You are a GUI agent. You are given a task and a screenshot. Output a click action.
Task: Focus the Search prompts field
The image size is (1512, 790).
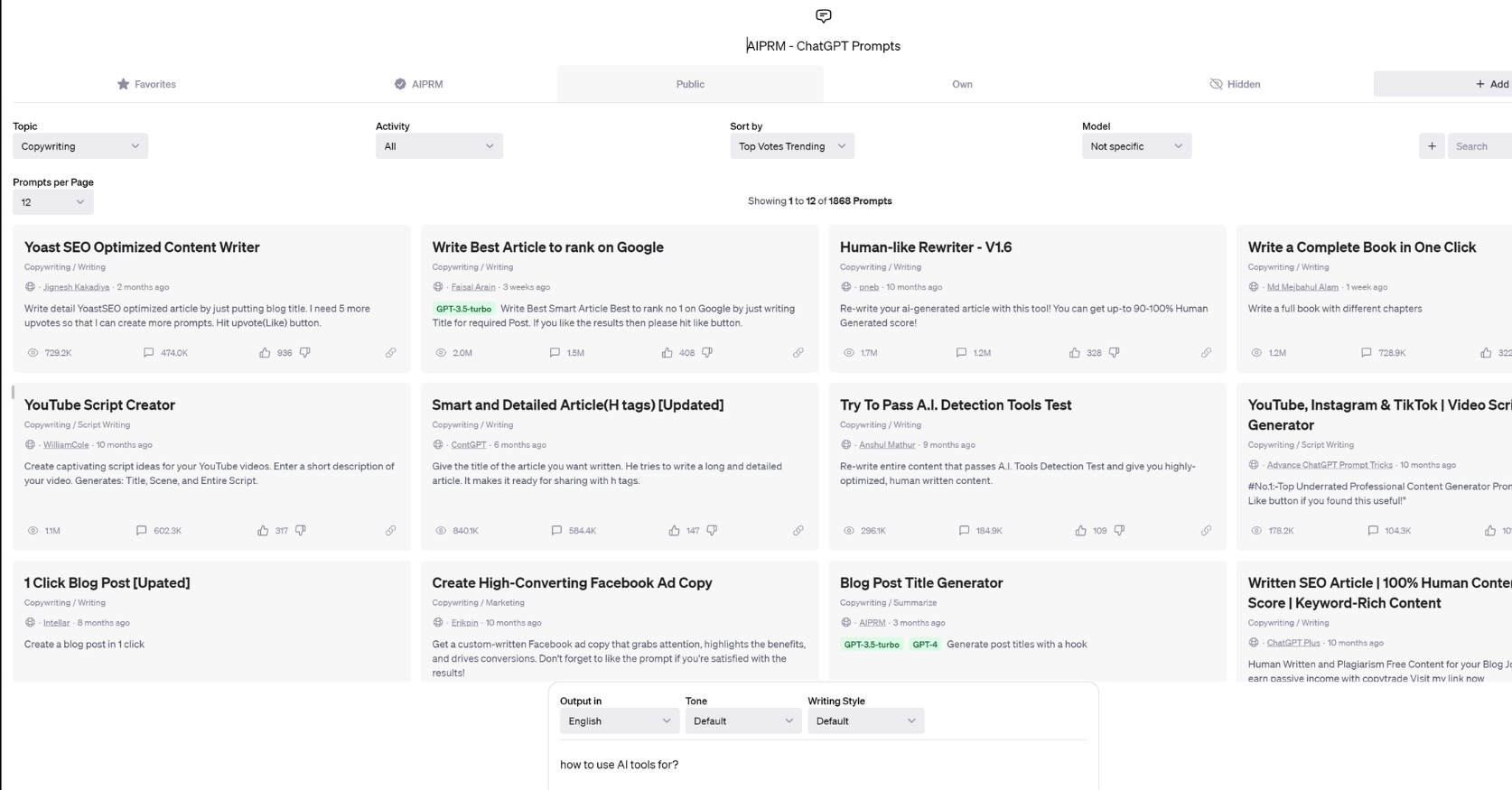(x=1479, y=146)
